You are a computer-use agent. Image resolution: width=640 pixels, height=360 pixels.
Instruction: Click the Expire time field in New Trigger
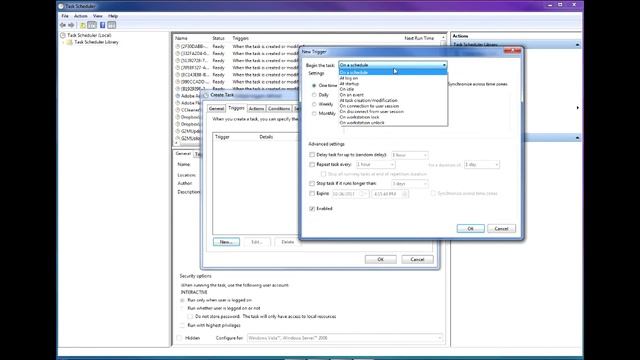pos(390,194)
